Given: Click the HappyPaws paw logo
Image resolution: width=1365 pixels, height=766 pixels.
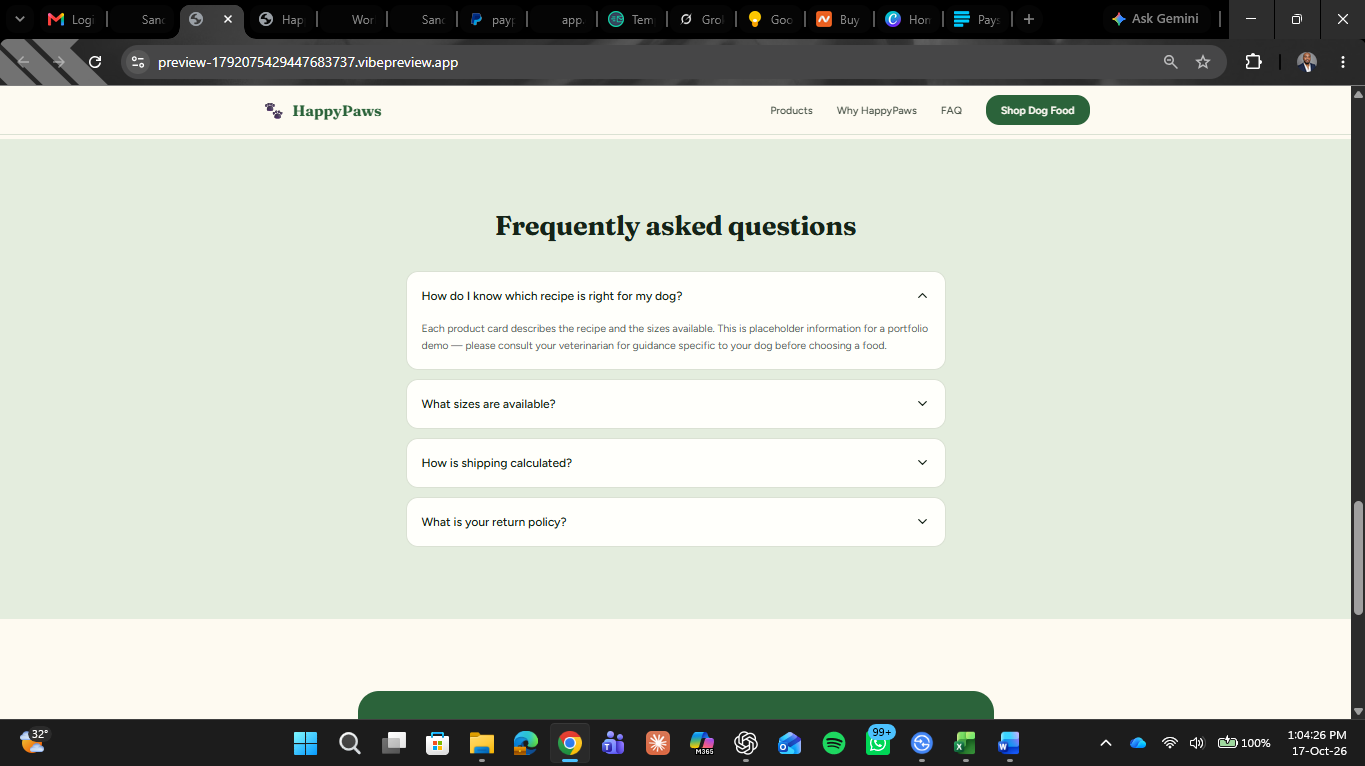Looking at the screenshot, I should point(273,110).
